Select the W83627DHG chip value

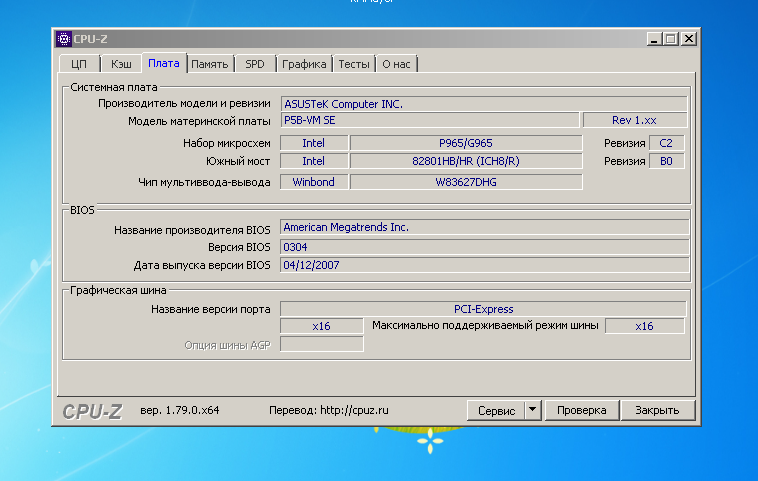(x=466, y=182)
